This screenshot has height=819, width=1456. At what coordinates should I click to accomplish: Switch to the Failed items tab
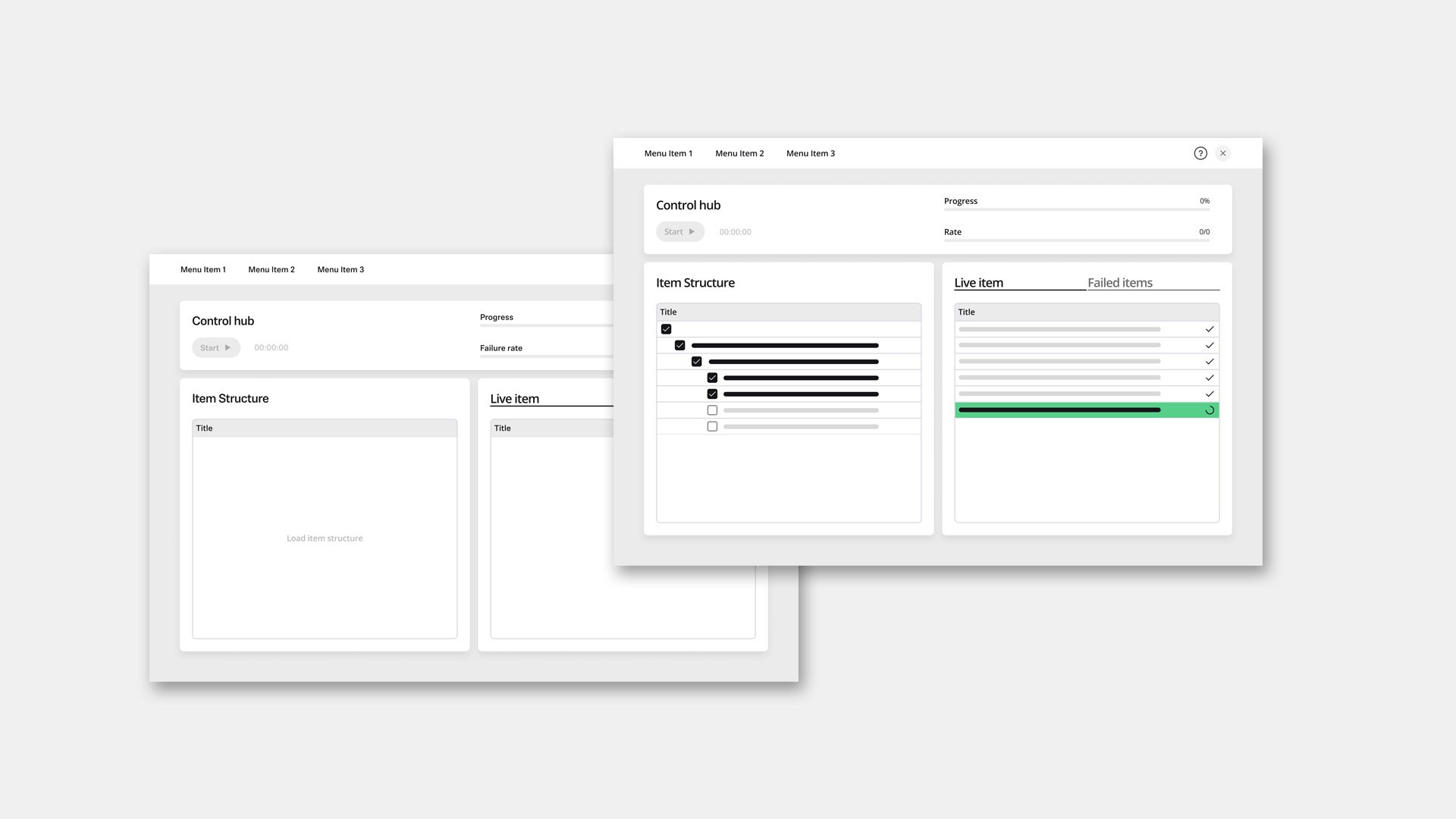pos(1120,283)
